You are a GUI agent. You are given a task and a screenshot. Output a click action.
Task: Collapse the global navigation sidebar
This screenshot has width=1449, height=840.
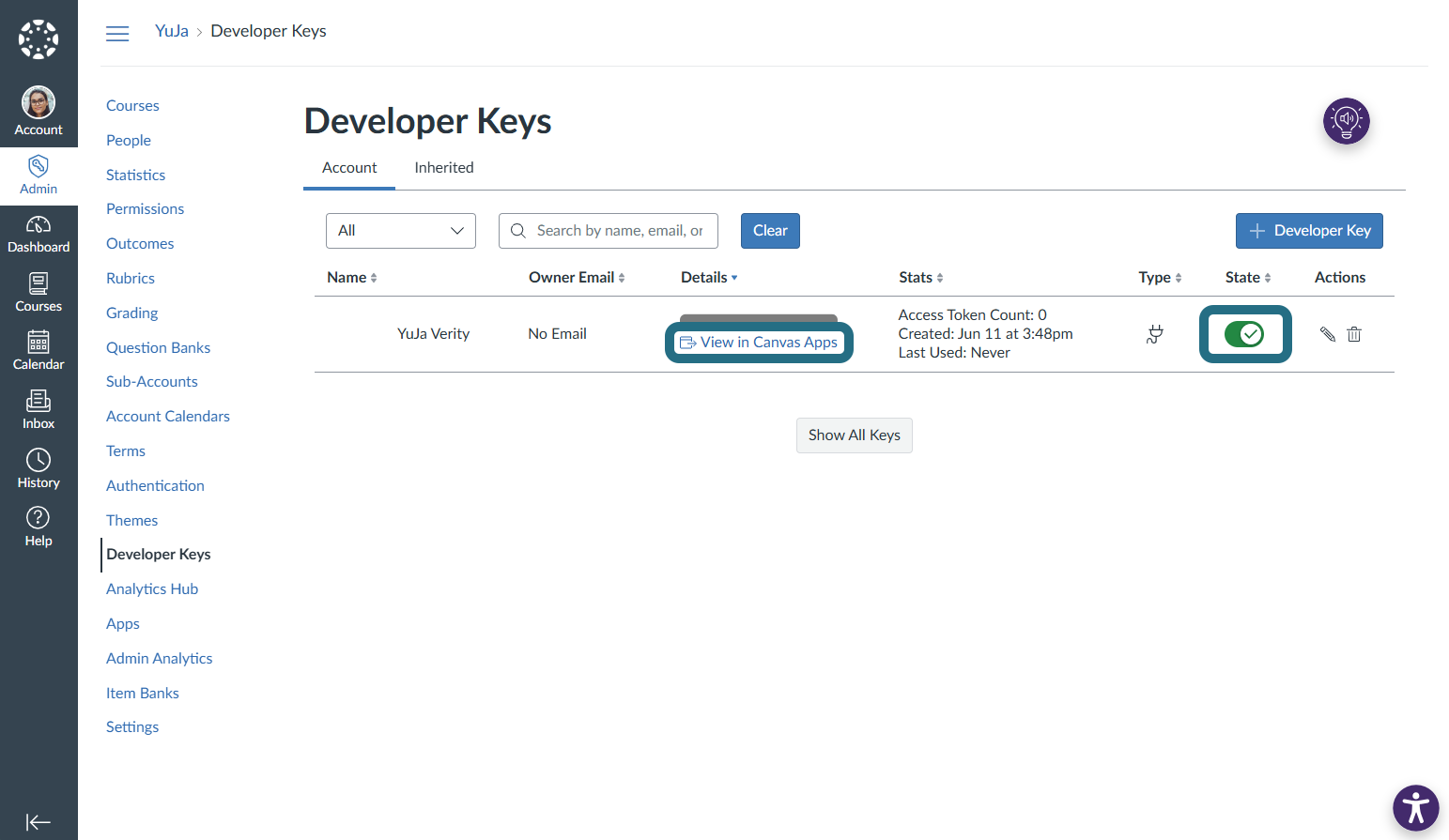(x=39, y=822)
